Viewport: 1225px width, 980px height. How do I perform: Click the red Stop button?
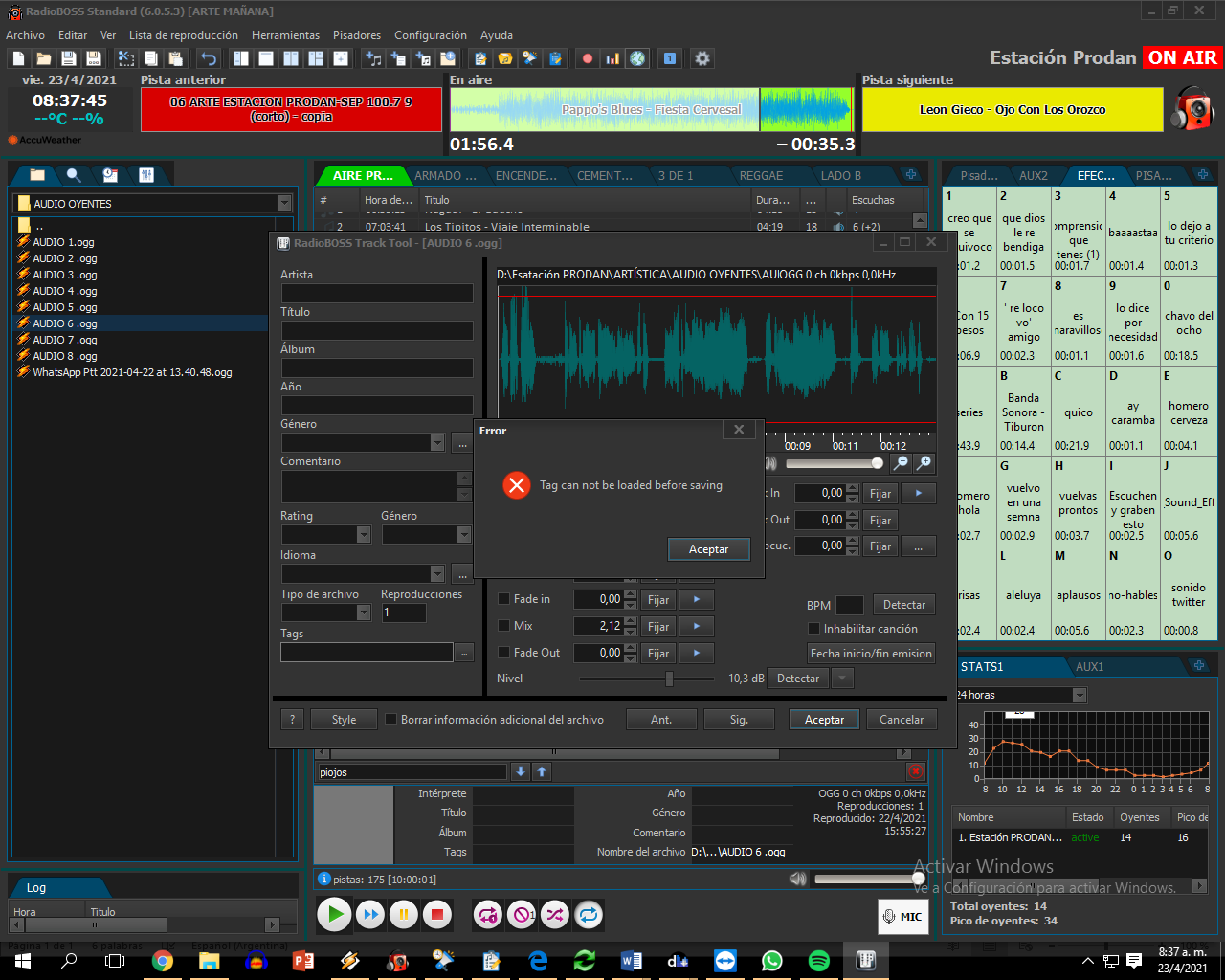tap(436, 914)
